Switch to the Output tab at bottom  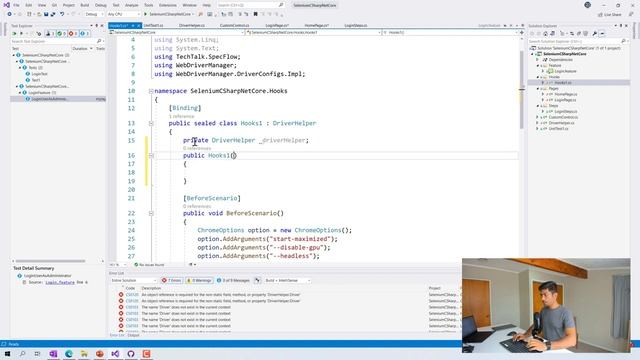(x=133, y=335)
